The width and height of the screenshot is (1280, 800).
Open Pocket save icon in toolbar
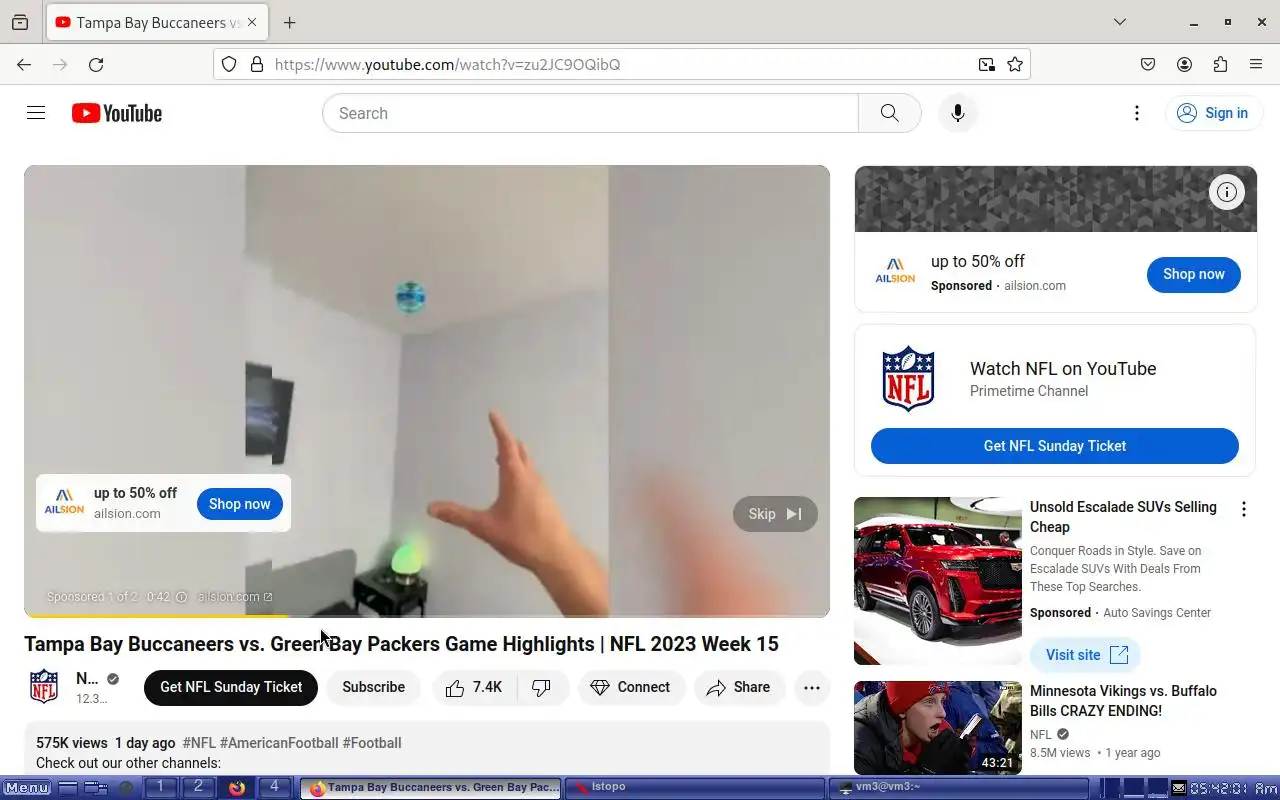pyautogui.click(x=1148, y=64)
